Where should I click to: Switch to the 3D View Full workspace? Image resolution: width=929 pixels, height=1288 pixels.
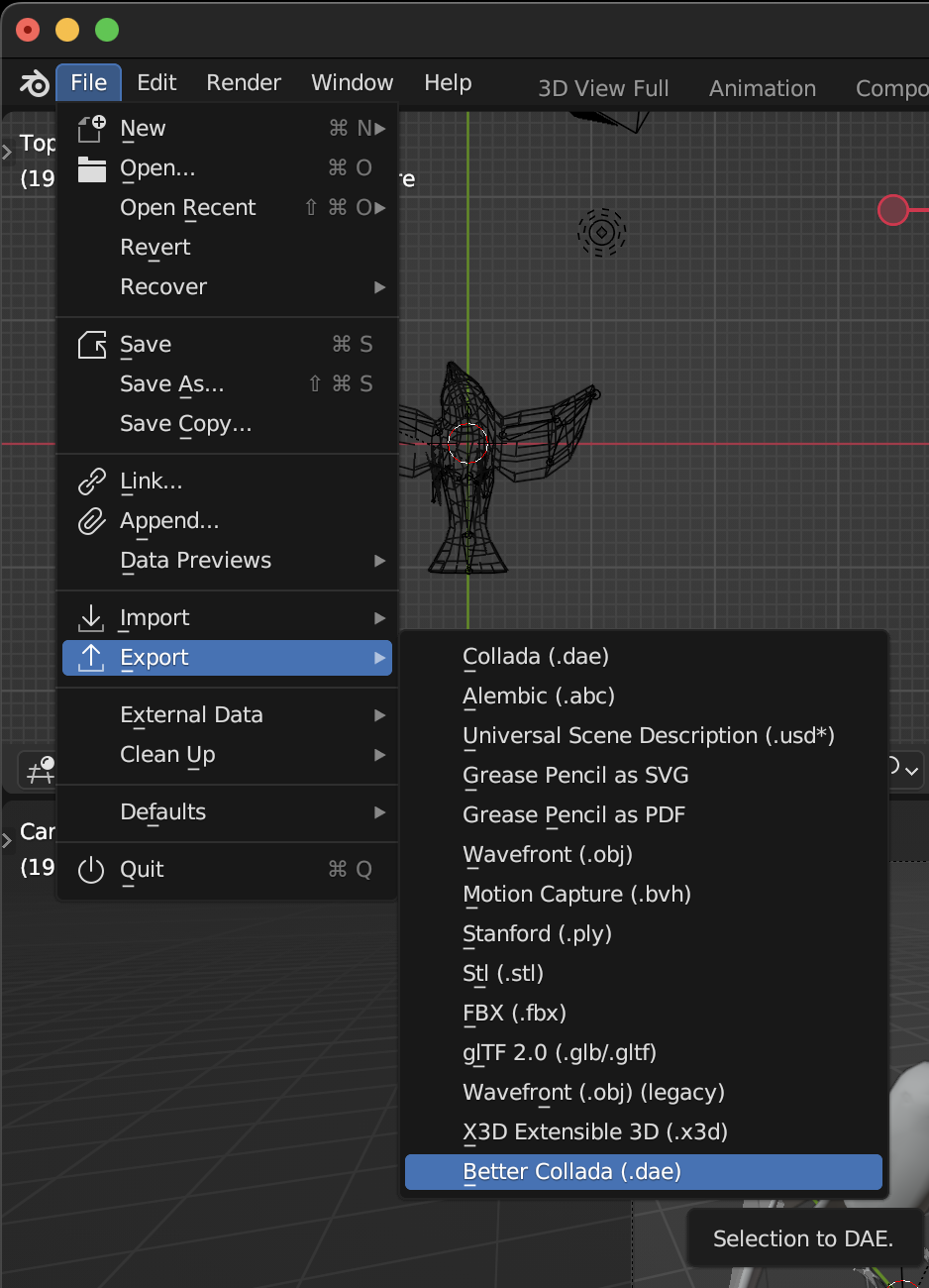(x=603, y=88)
